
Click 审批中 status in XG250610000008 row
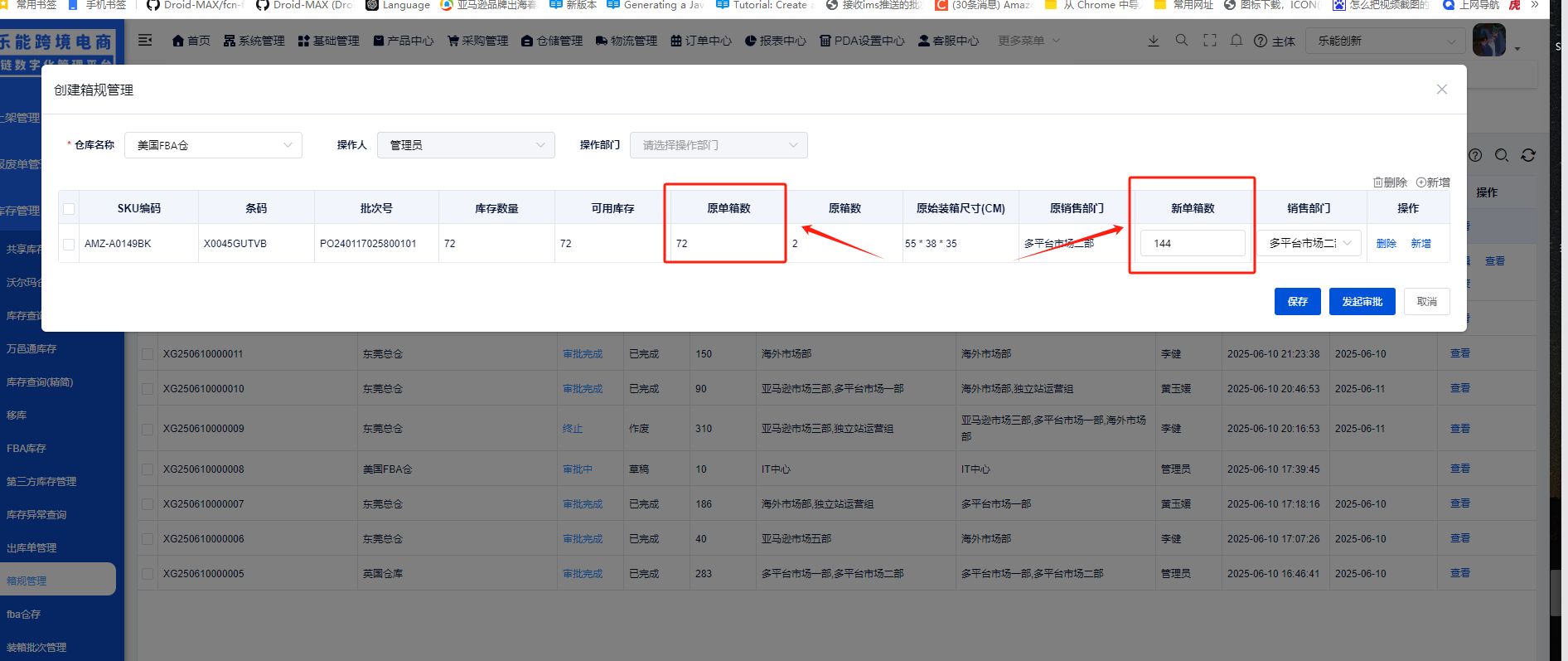[578, 469]
